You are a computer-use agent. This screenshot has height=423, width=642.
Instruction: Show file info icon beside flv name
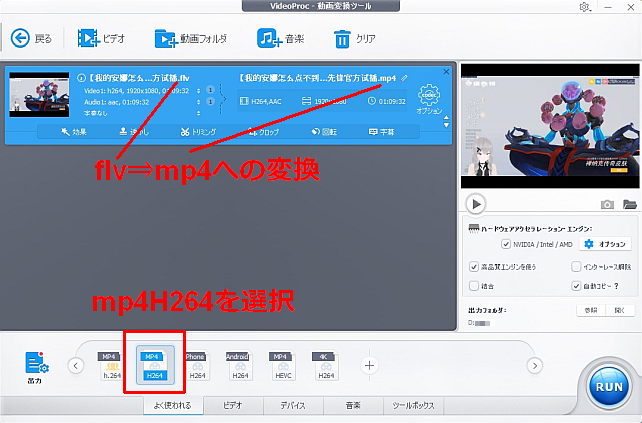81,78
